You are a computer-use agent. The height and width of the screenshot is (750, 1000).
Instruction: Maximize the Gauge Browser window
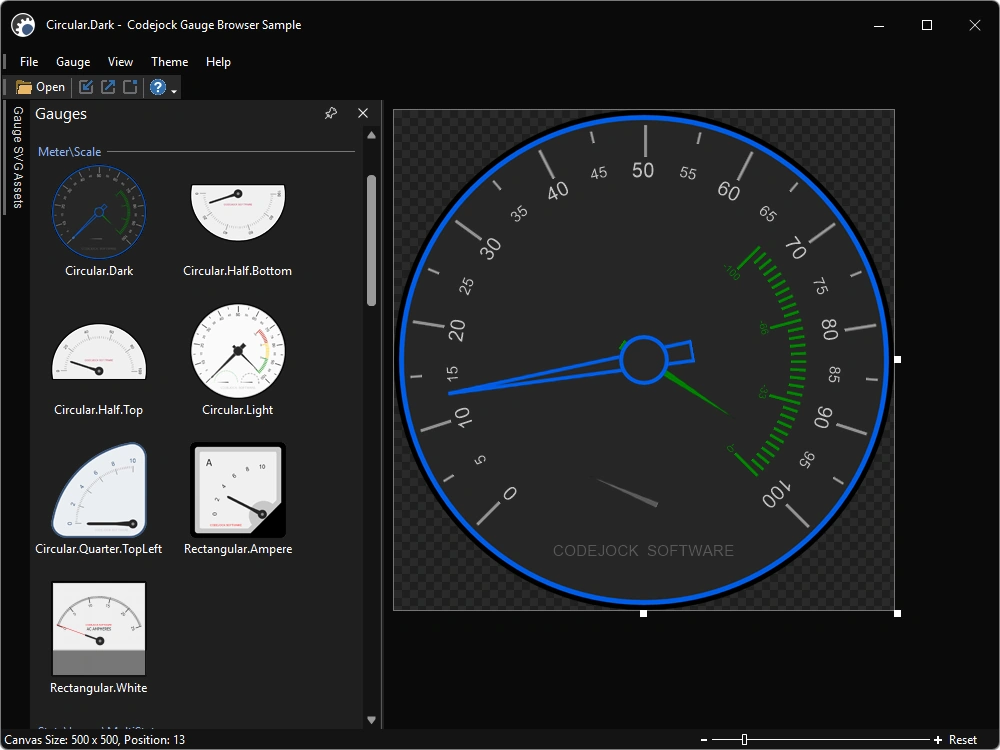tap(927, 26)
